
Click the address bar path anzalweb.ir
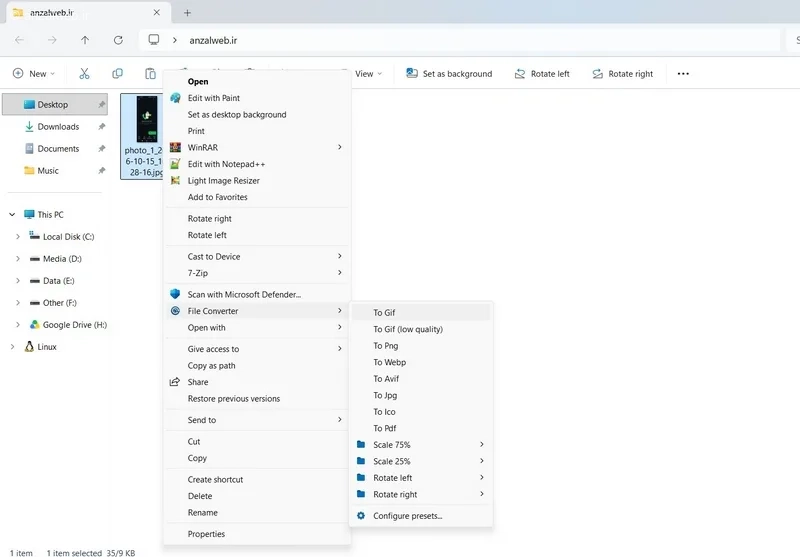213,40
